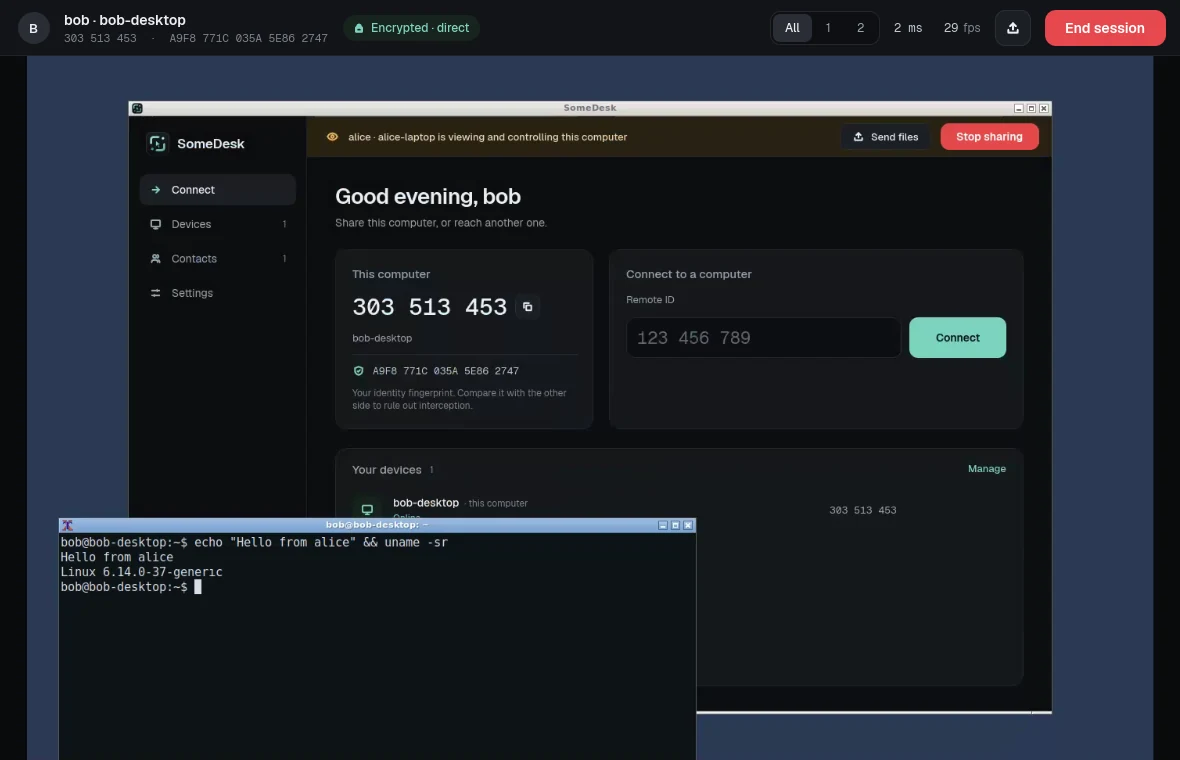Open Settings in the sidebar
1180x760 pixels.
(217, 293)
